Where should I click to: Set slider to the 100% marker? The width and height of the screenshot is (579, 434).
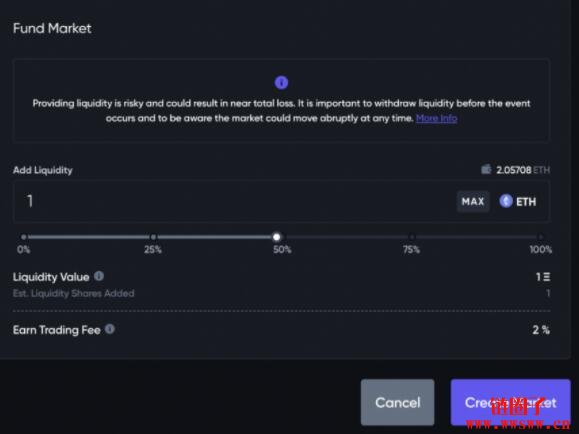coord(541,237)
